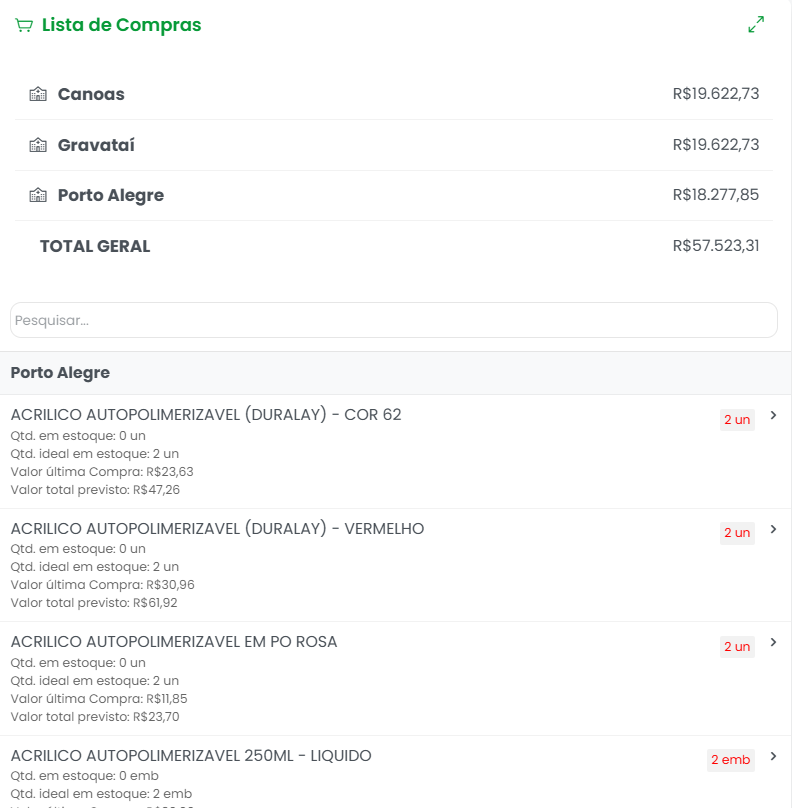The height and width of the screenshot is (808, 792).
Task: Expand the ACRILICO EM PO ROSA item chevron
Action: (x=773, y=643)
